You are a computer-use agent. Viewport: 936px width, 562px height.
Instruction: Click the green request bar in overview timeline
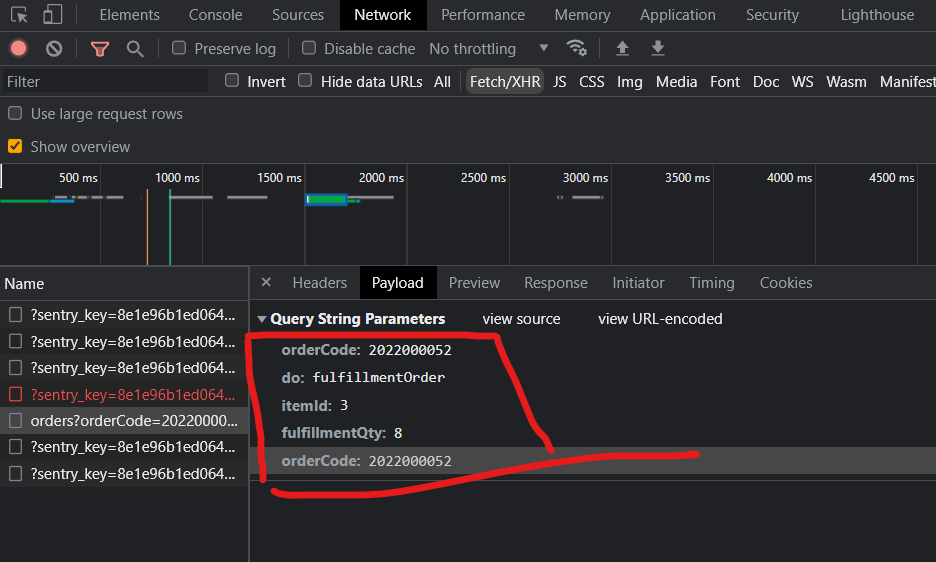327,199
